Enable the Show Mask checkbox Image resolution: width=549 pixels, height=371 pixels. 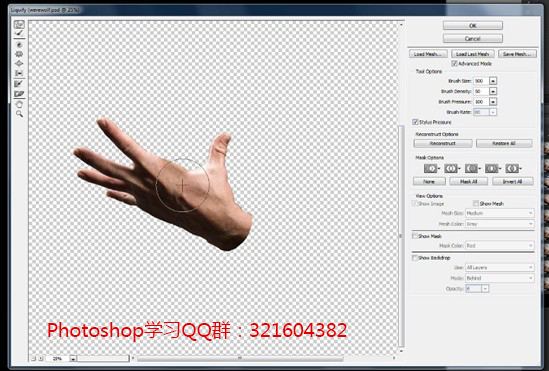[415, 236]
